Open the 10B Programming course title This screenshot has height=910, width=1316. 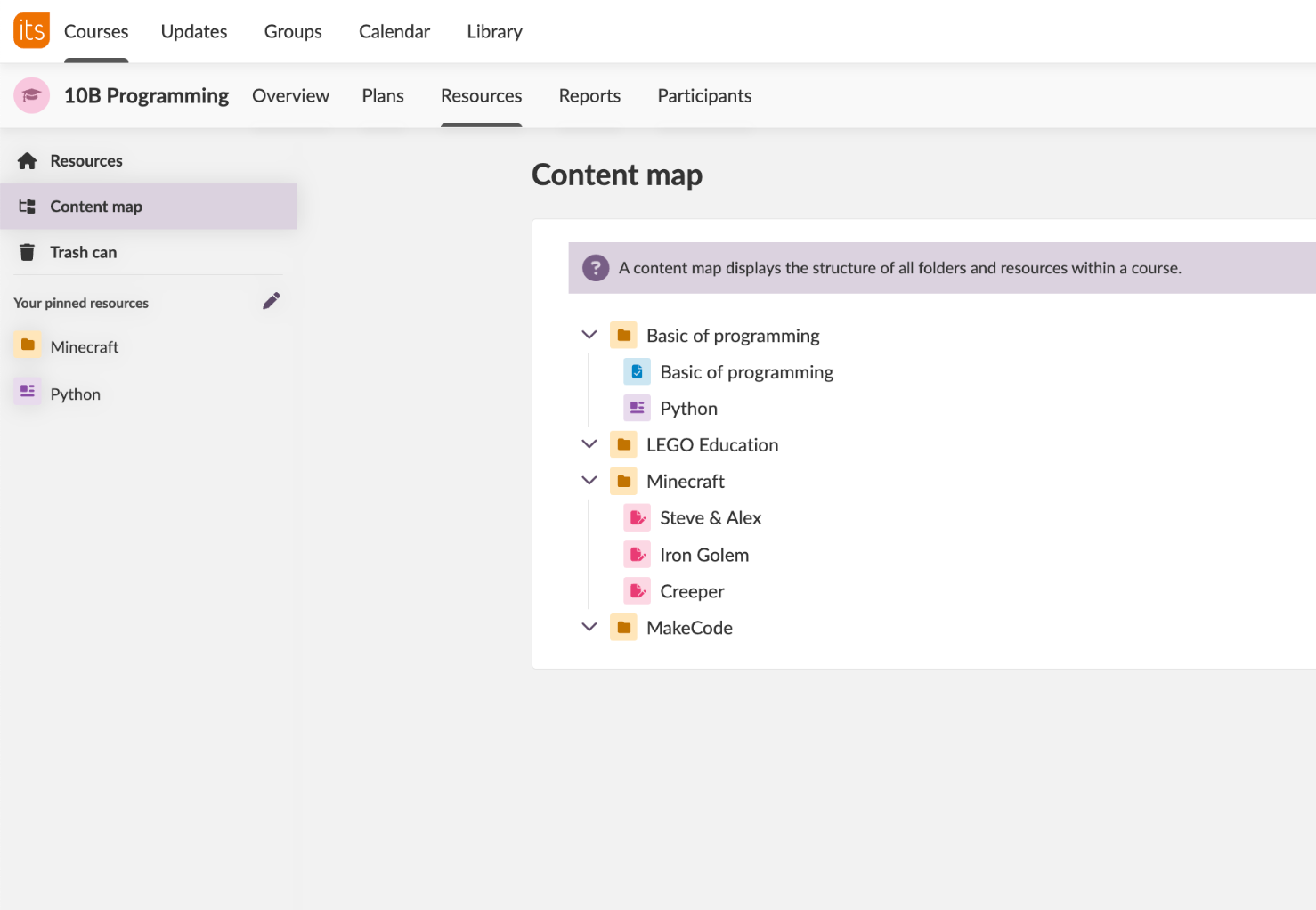(147, 95)
